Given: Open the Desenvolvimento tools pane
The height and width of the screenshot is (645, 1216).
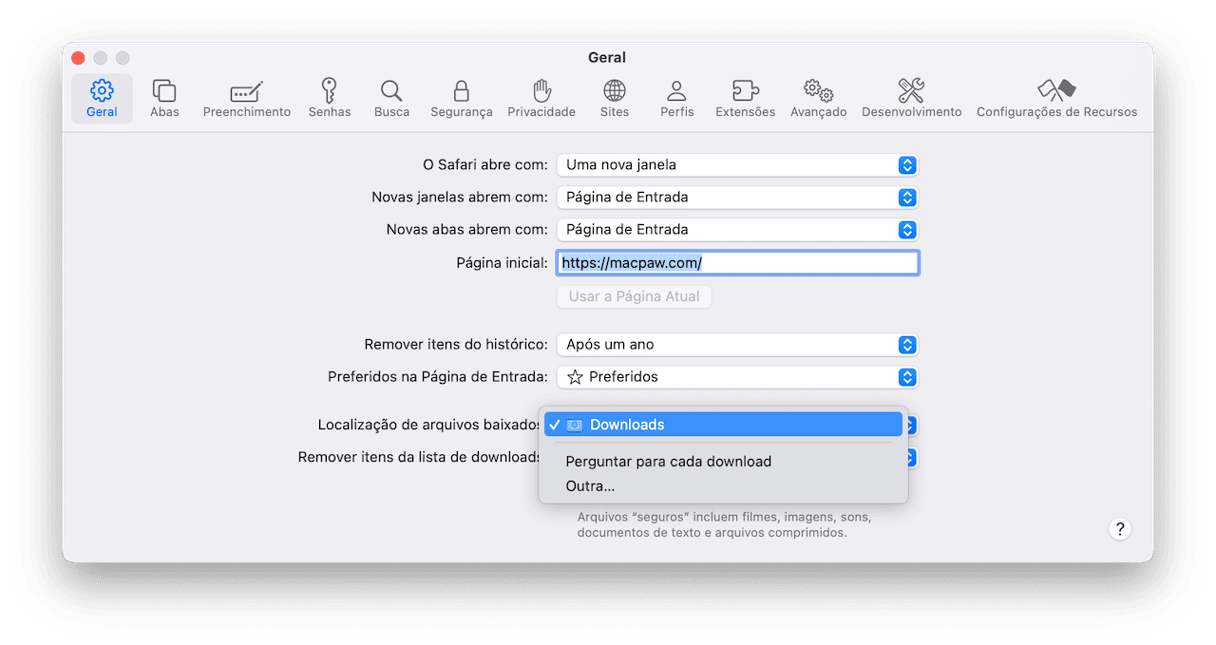Looking at the screenshot, I should (x=911, y=98).
